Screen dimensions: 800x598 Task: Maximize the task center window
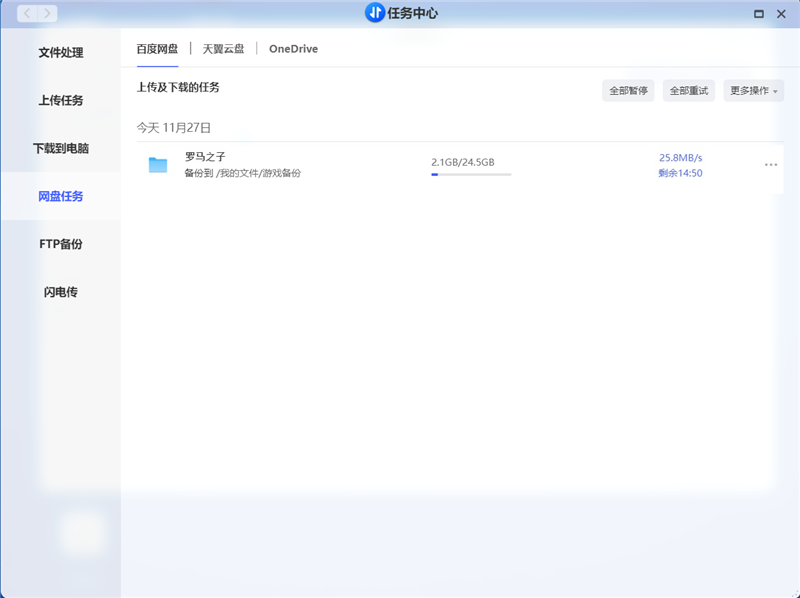point(759,14)
